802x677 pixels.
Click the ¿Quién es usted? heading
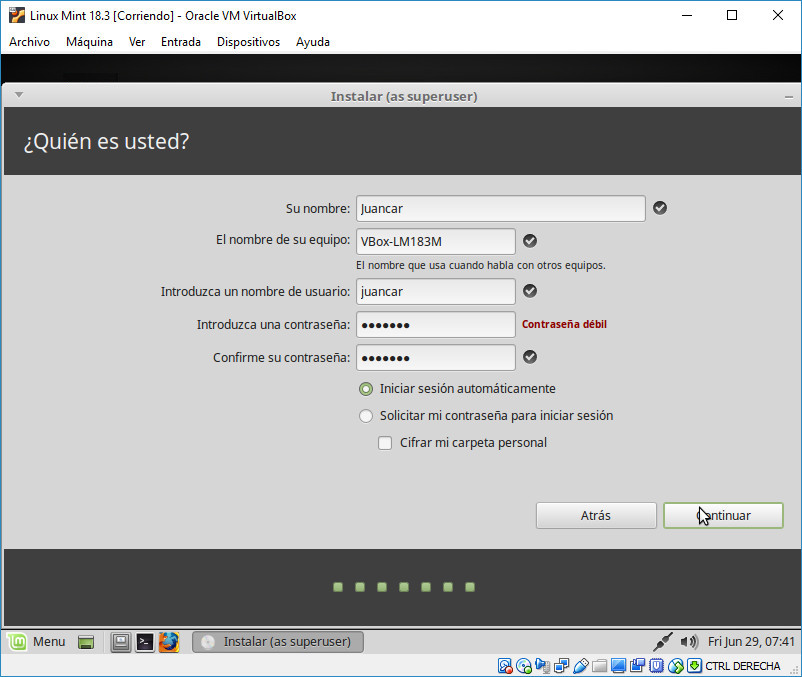tap(106, 142)
